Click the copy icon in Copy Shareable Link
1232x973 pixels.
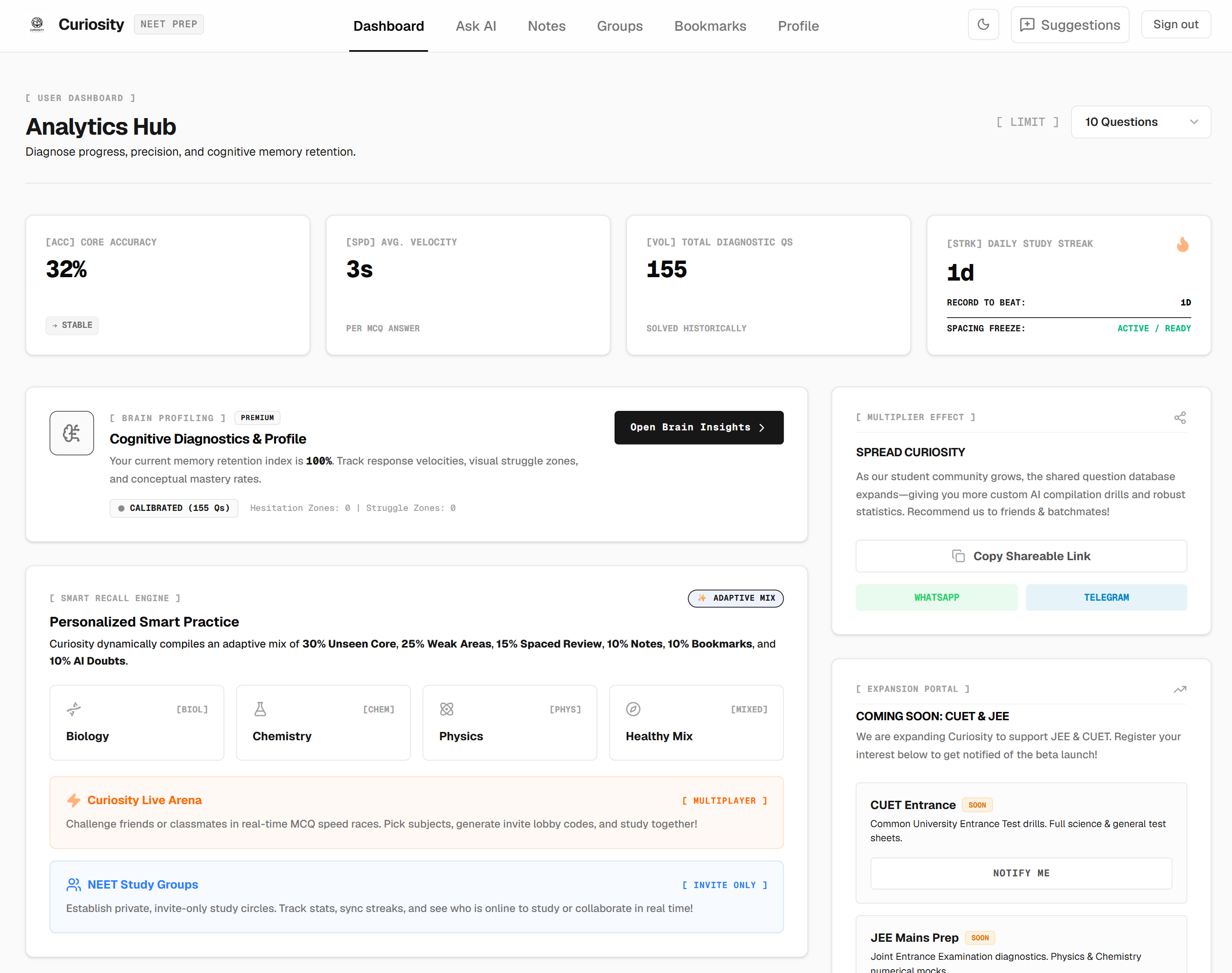click(958, 556)
